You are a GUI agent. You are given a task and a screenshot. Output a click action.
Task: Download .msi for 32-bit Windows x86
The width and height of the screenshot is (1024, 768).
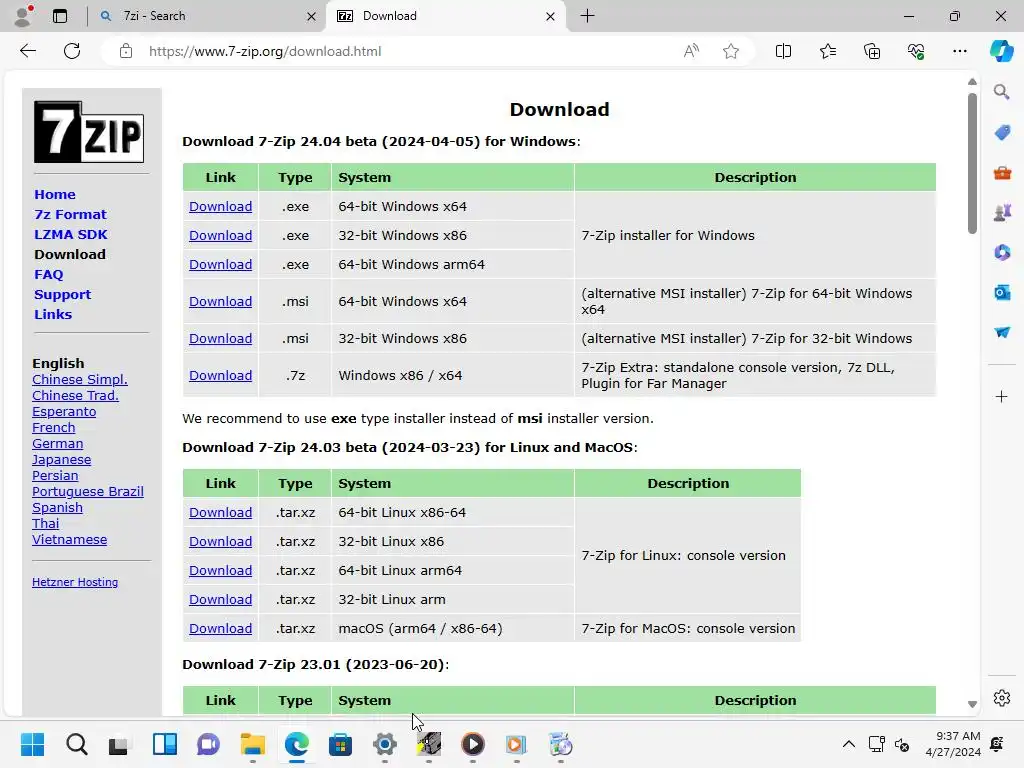point(221,338)
